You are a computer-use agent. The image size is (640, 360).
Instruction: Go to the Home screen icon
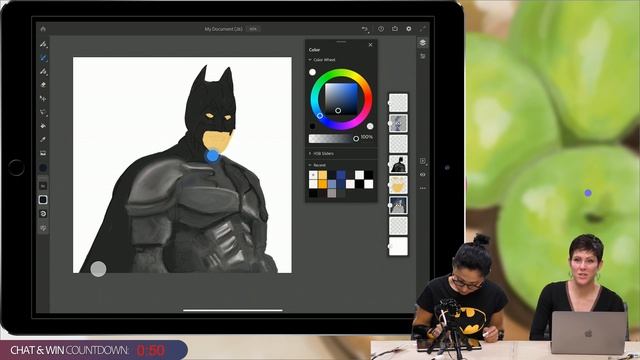(43, 29)
